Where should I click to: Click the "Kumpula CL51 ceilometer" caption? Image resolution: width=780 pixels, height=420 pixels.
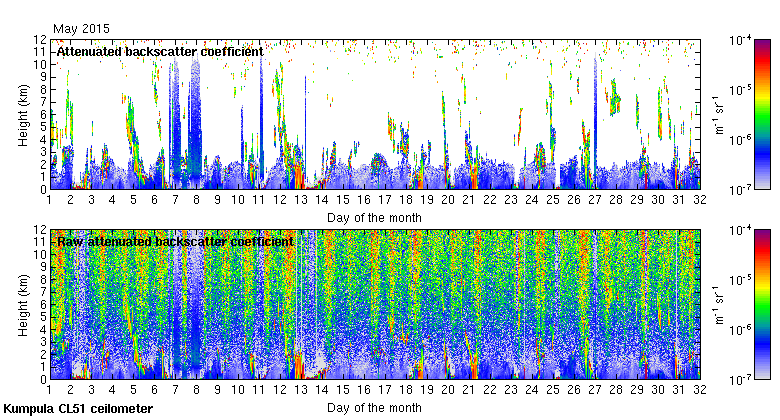pyautogui.click(x=78, y=409)
